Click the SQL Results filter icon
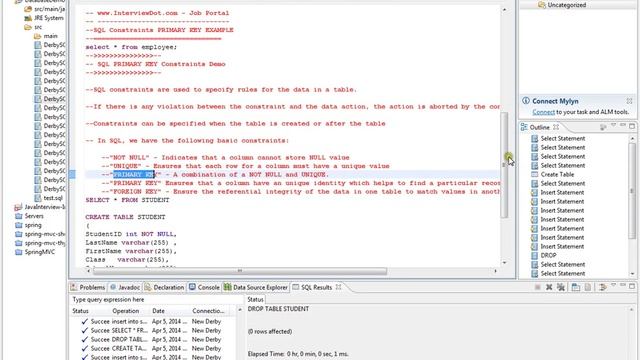640x360 pixels. [603, 287]
